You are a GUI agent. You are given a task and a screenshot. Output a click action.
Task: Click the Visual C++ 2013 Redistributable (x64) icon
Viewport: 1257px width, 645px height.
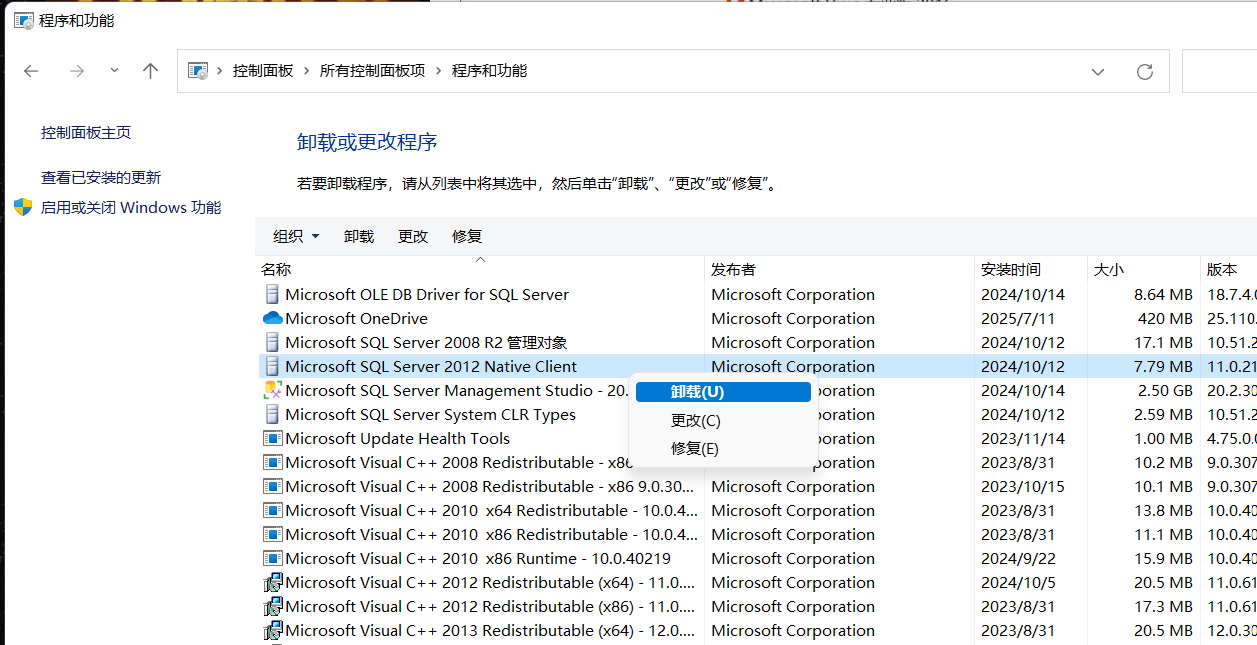(272, 630)
